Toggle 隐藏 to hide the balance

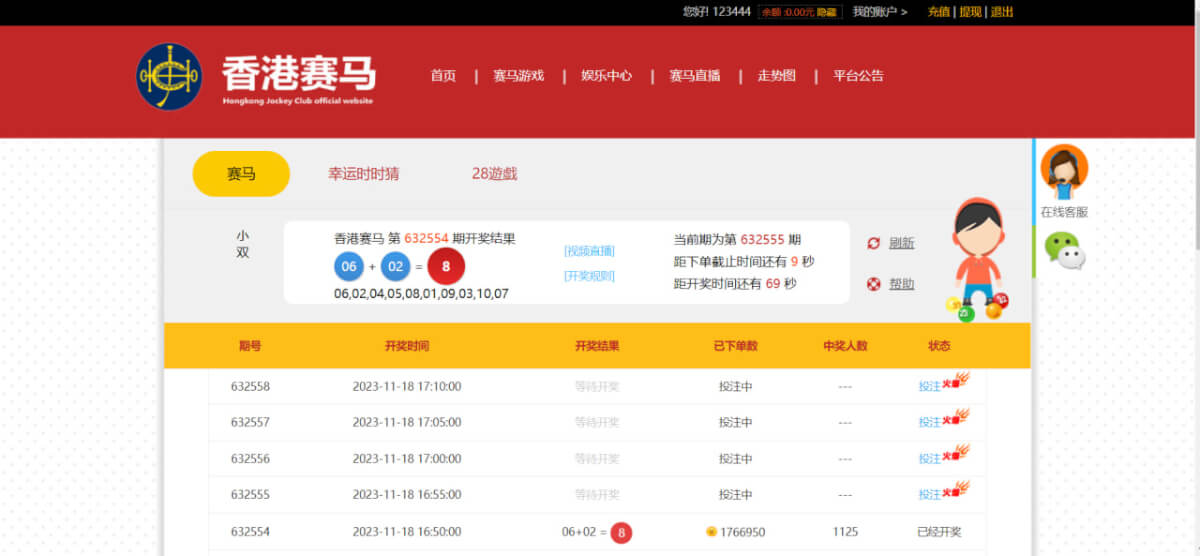click(x=826, y=12)
